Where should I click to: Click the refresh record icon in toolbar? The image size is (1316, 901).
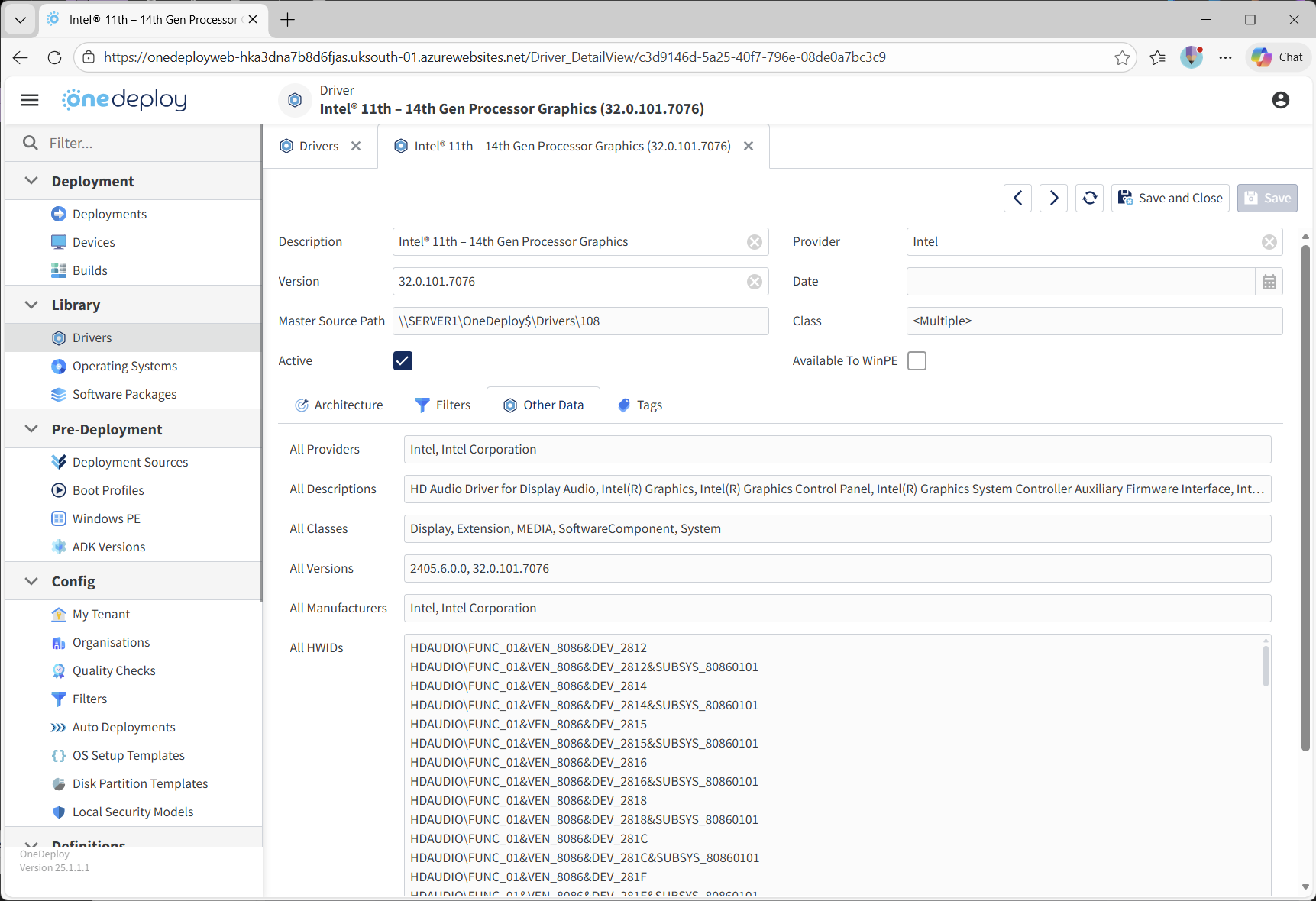point(1089,198)
